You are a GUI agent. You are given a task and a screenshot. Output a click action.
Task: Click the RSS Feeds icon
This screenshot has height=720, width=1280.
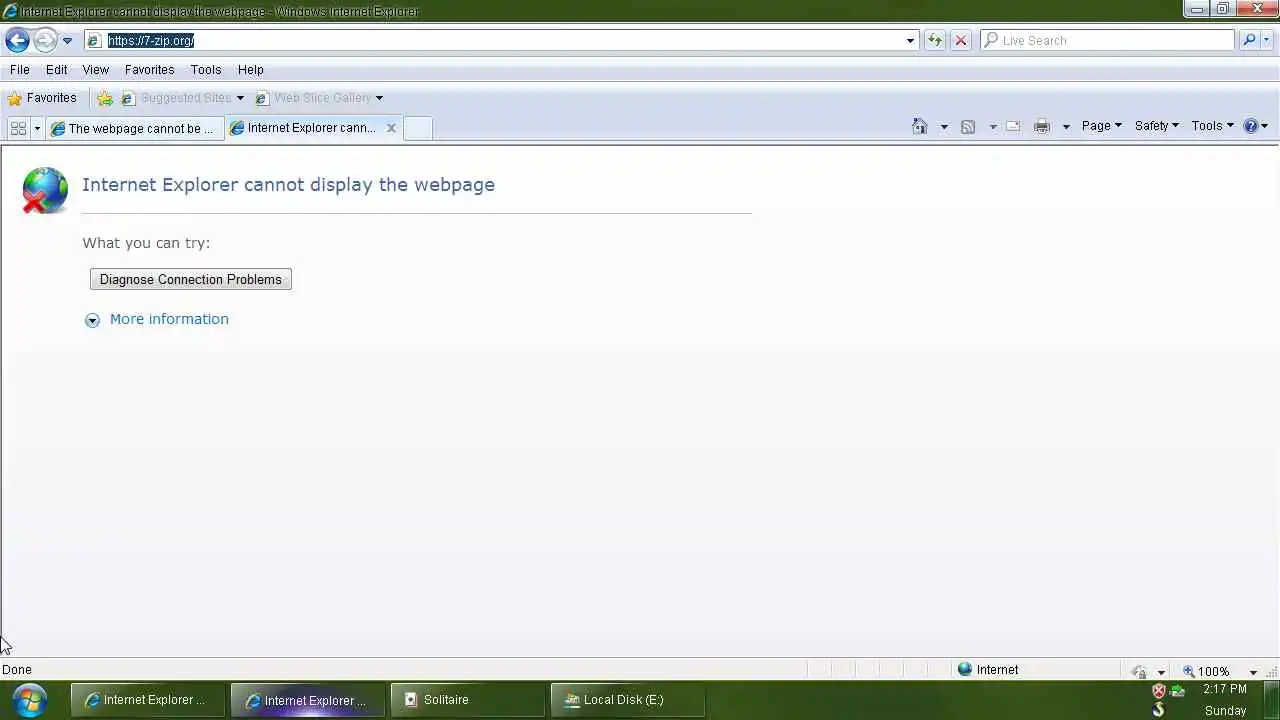967,126
